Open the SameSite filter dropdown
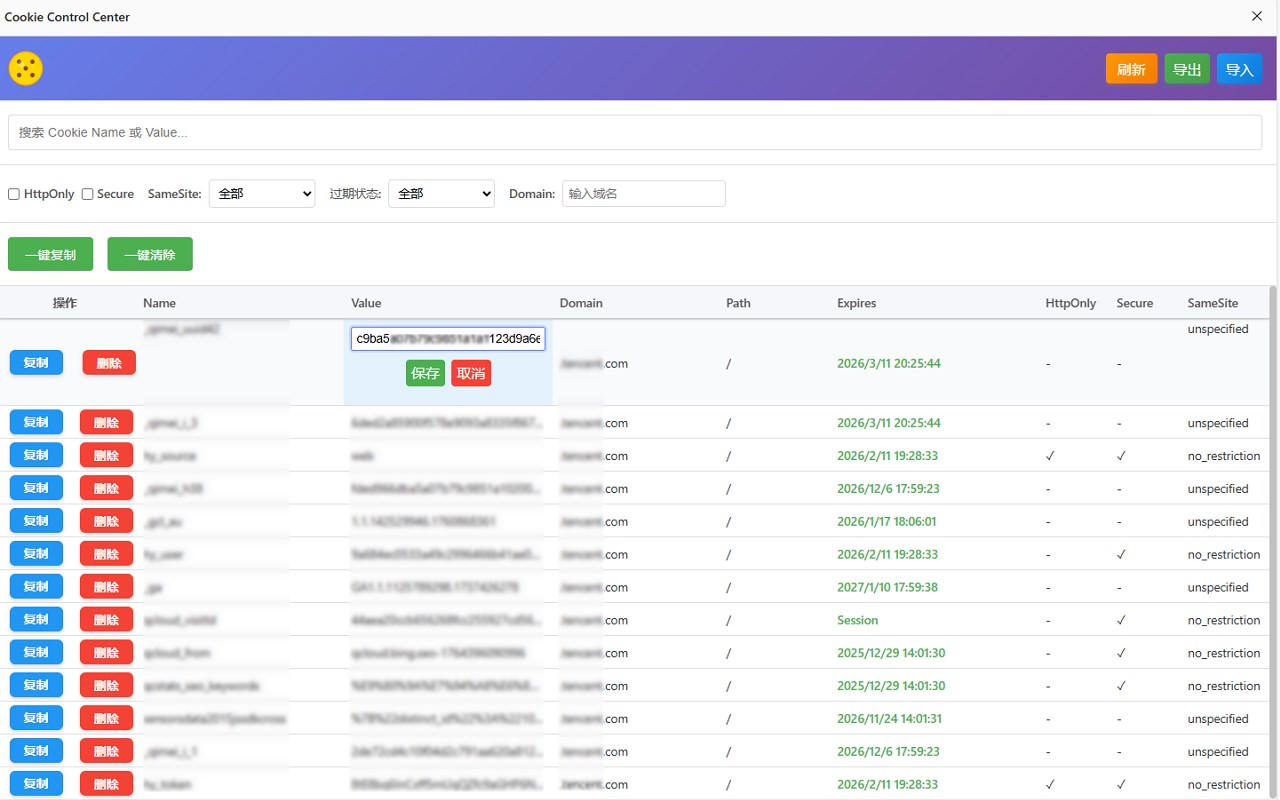The width and height of the screenshot is (1280, 800). (x=262, y=194)
